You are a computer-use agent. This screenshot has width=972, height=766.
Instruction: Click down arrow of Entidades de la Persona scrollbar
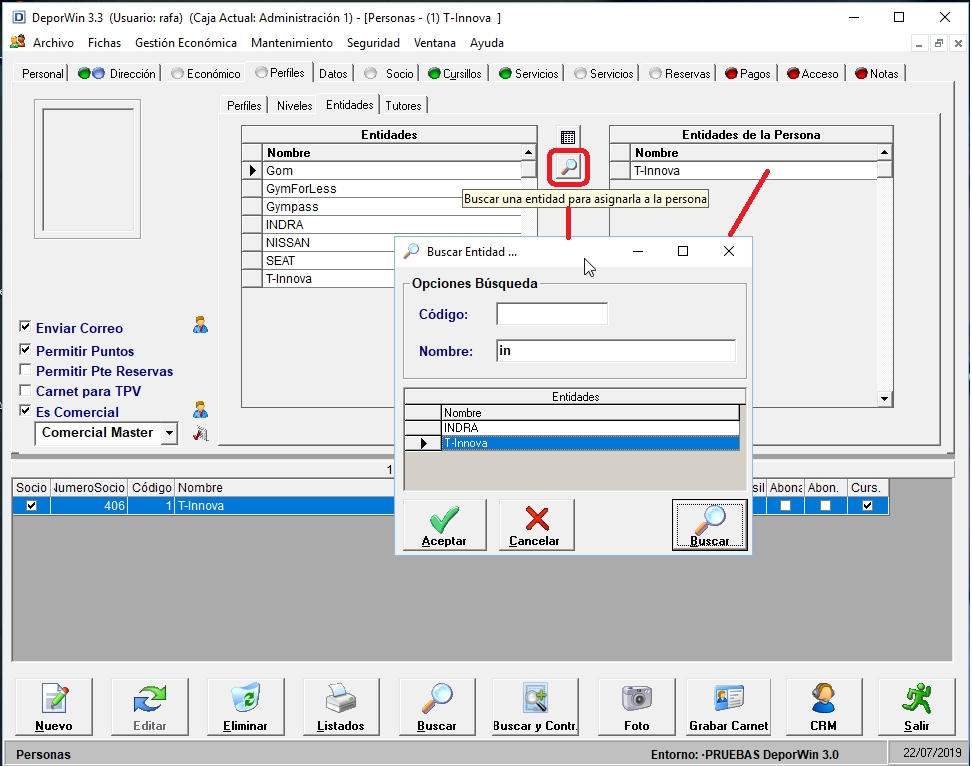(885, 399)
